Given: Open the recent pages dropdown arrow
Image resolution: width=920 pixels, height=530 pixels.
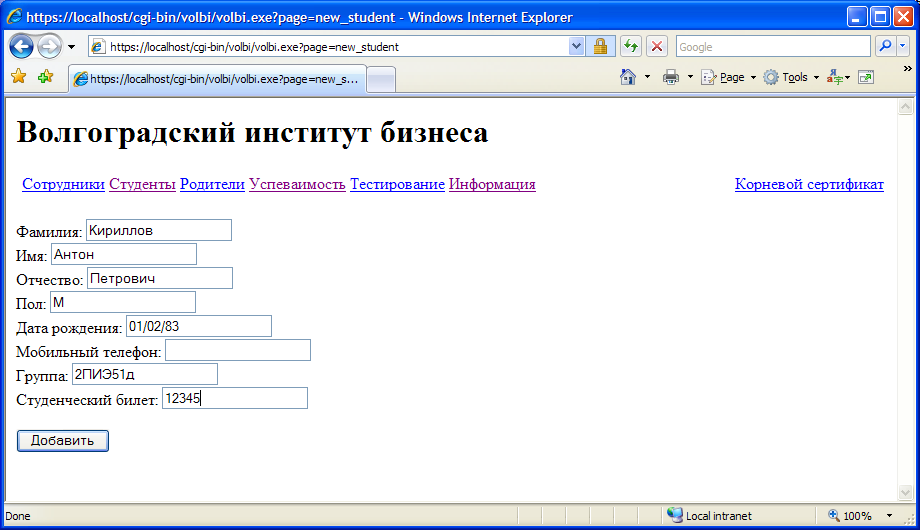Looking at the screenshot, I should tap(72, 47).
